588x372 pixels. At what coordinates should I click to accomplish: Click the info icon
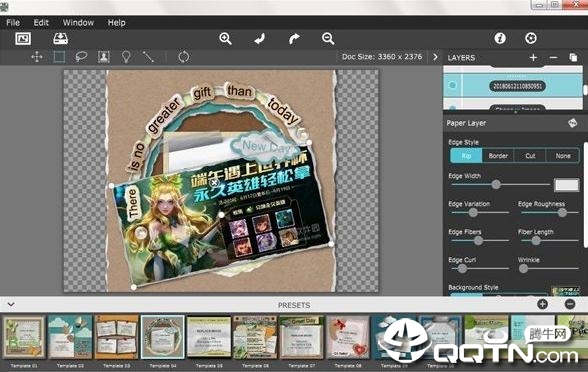coord(500,38)
